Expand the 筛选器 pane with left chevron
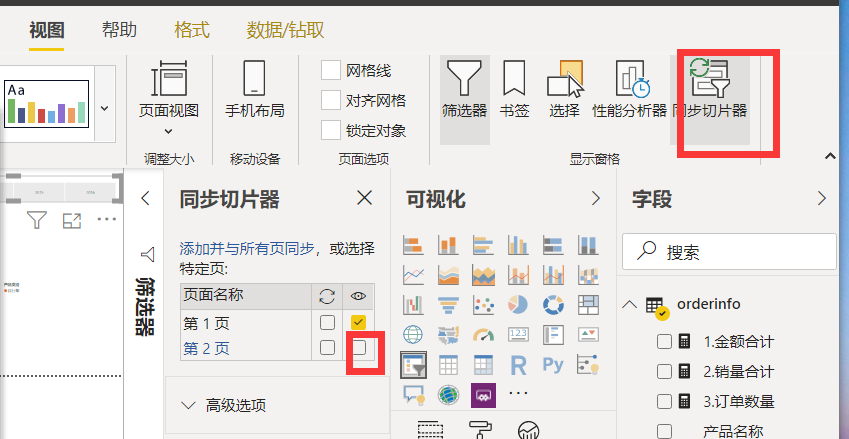Viewport: 849px width, 439px height. [x=145, y=198]
